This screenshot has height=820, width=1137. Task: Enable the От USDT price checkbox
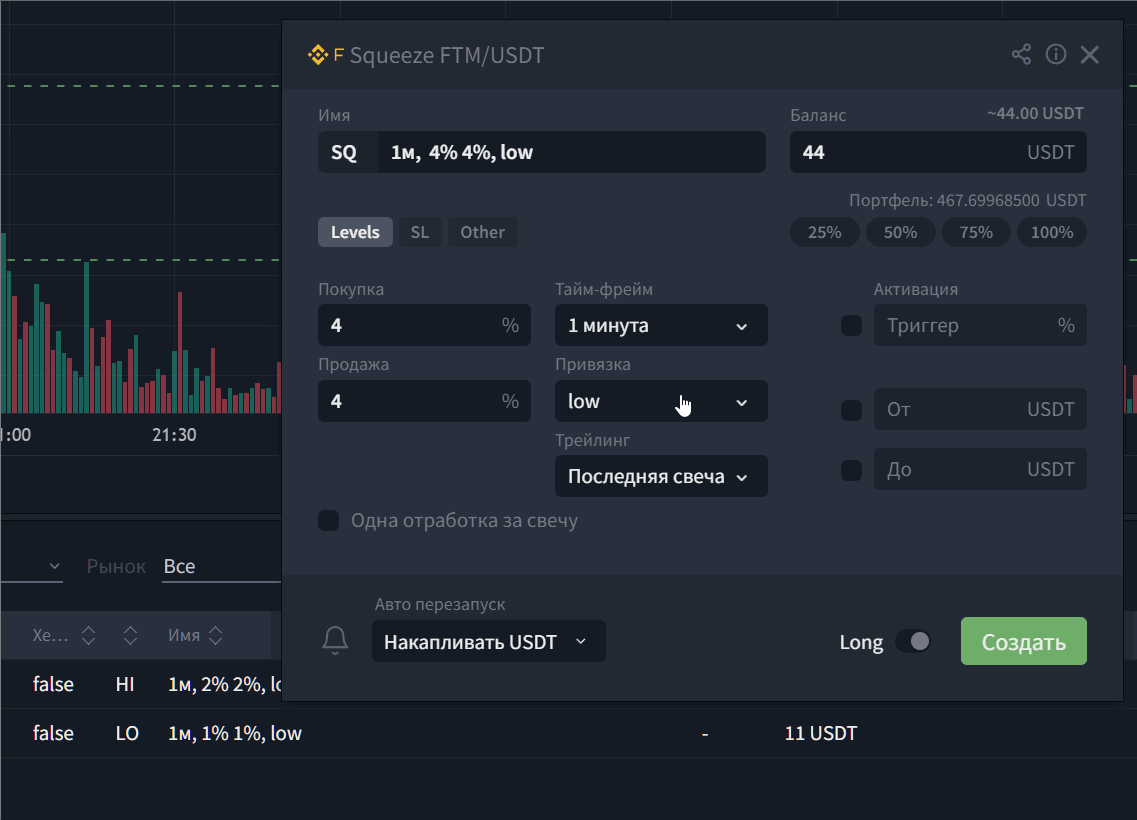click(x=851, y=410)
